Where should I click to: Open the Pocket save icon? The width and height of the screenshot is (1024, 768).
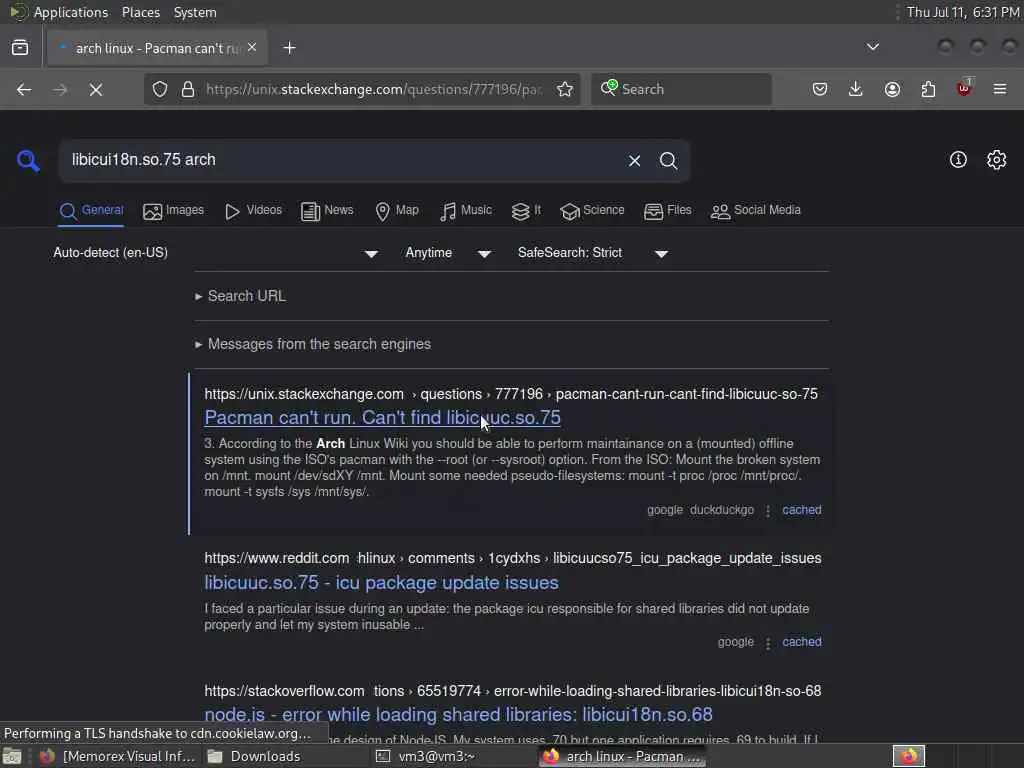click(x=820, y=89)
